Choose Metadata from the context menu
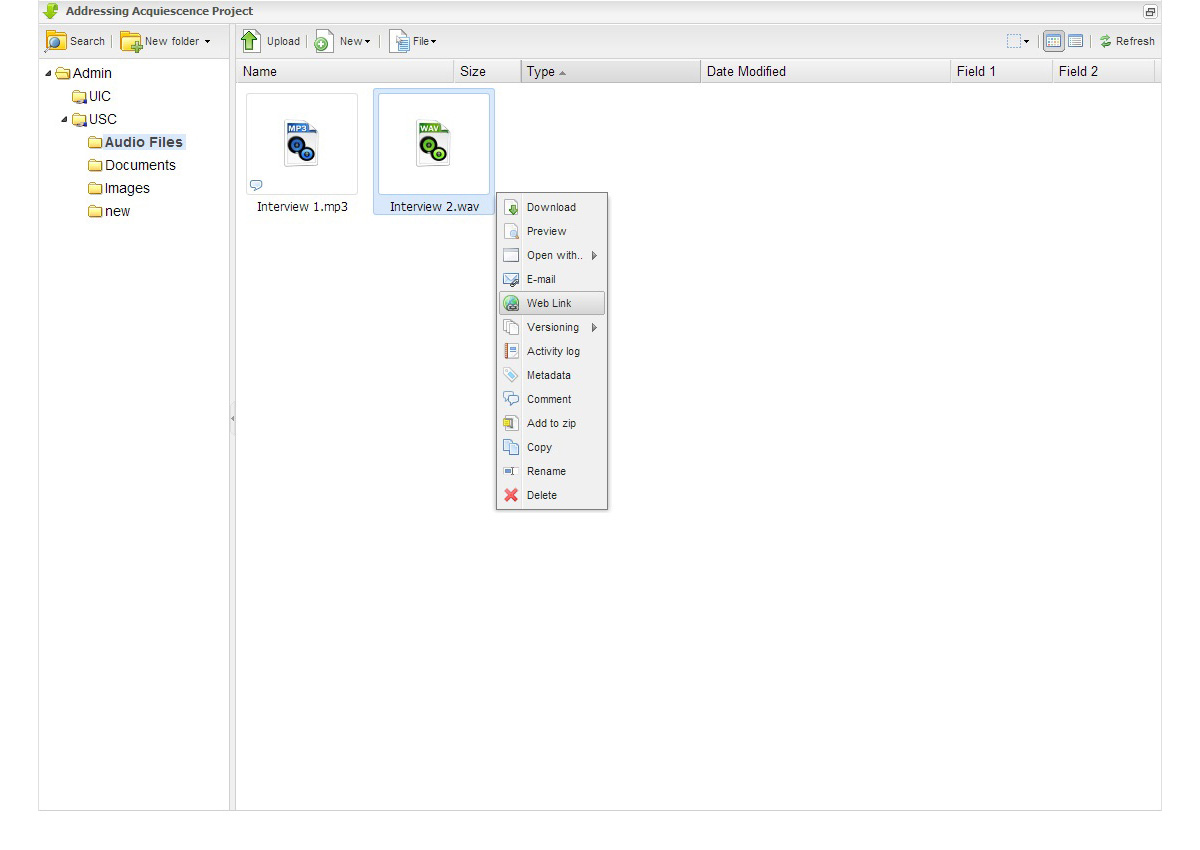 [x=552, y=375]
